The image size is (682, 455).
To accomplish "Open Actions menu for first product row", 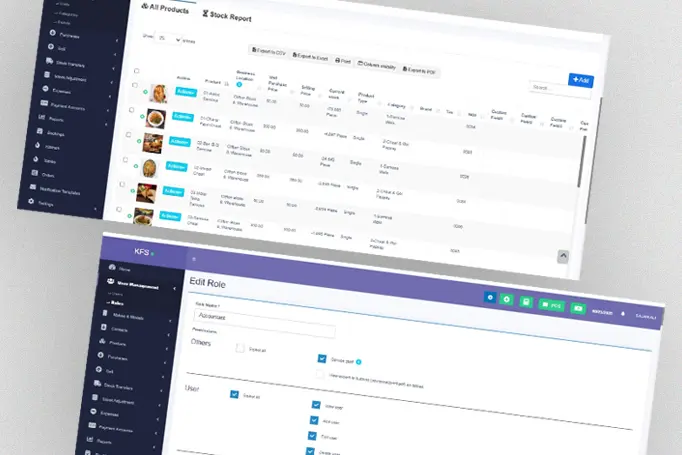I will pyautogui.click(x=185, y=90).
